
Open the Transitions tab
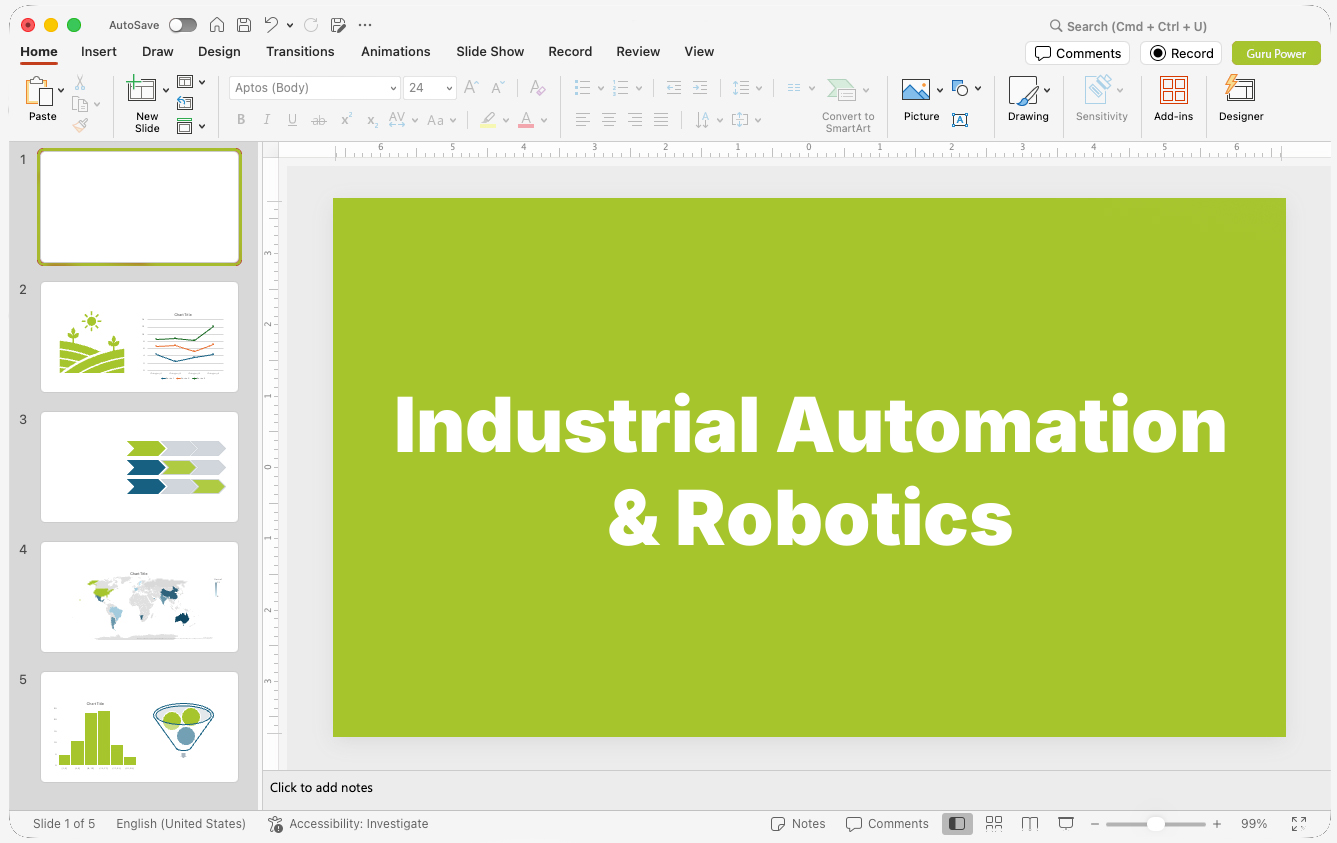(x=300, y=51)
